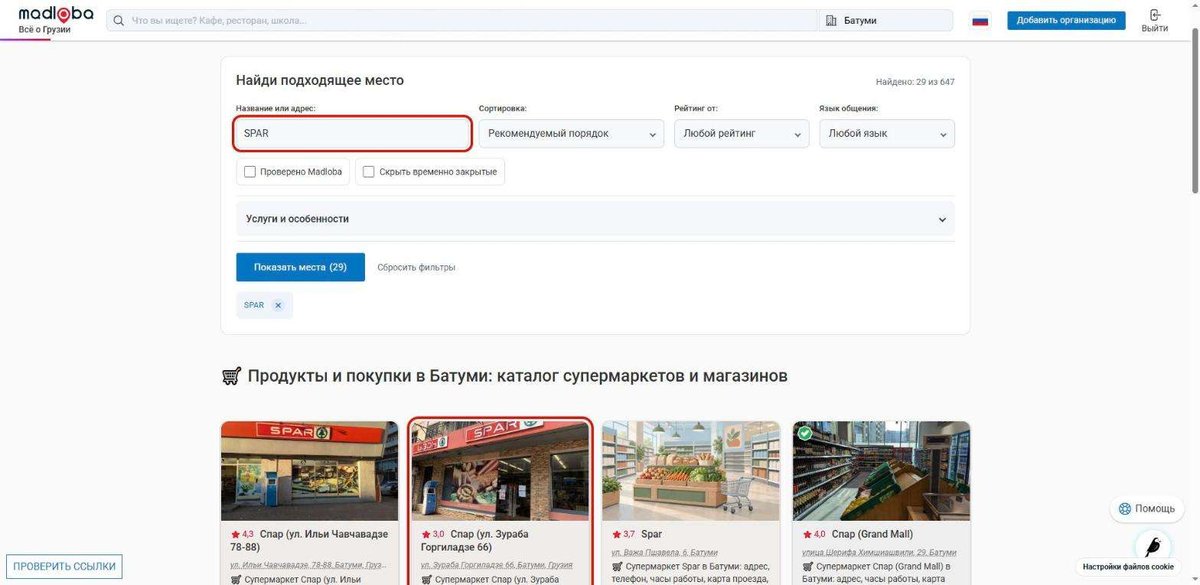This screenshot has height=585, width=1200.
Task: Click the Помощь help icon button
Action: tap(1146, 508)
